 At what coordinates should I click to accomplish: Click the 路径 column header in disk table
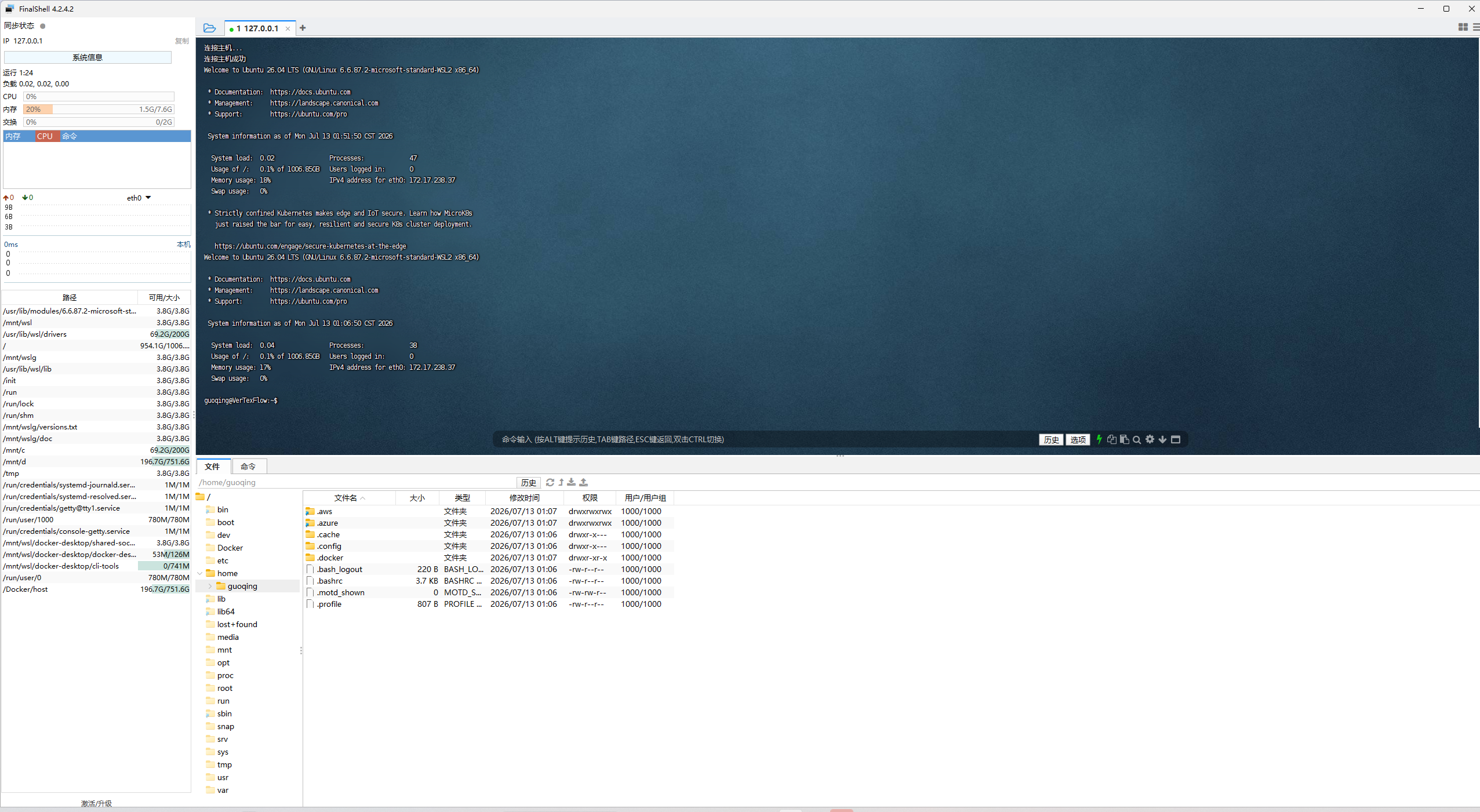[70, 297]
